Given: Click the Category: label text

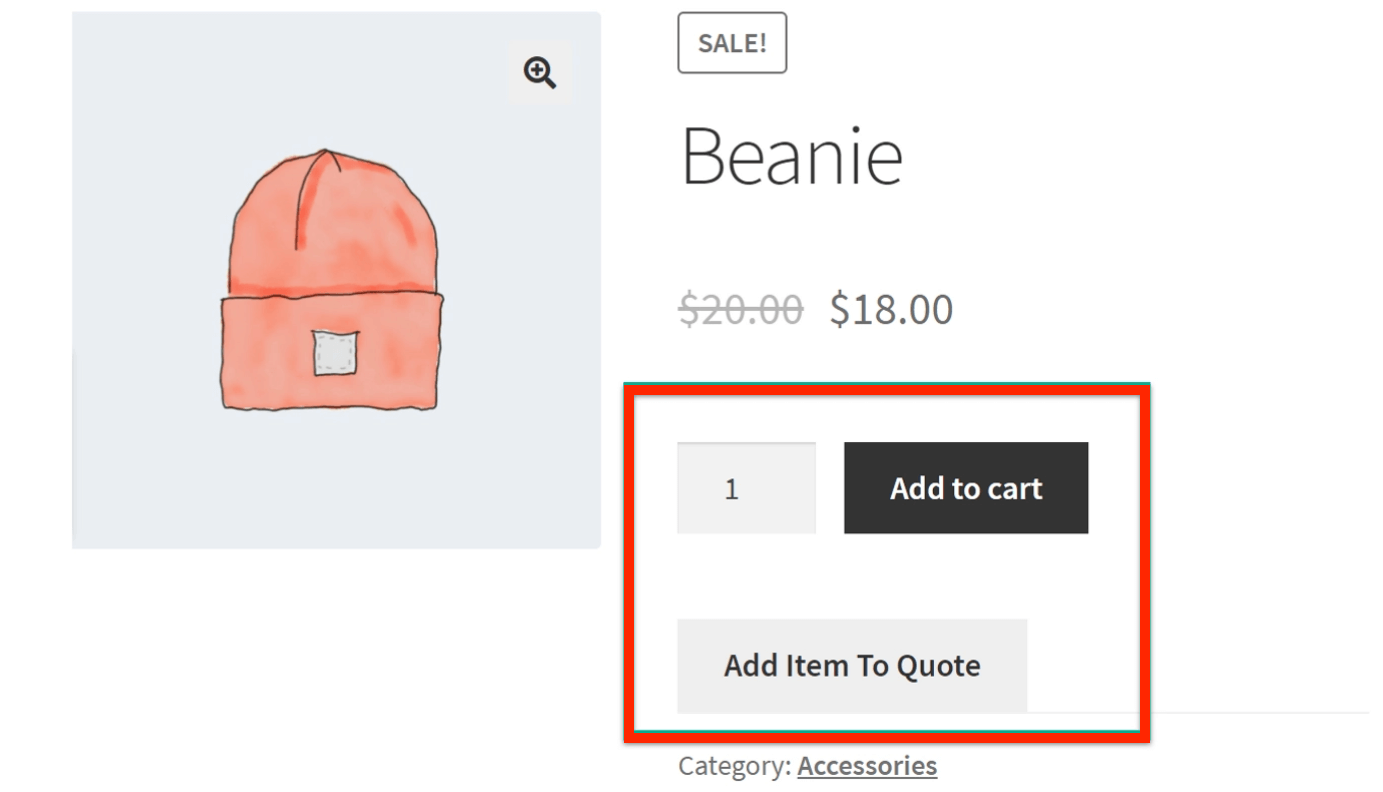Looking at the screenshot, I should point(735,766).
